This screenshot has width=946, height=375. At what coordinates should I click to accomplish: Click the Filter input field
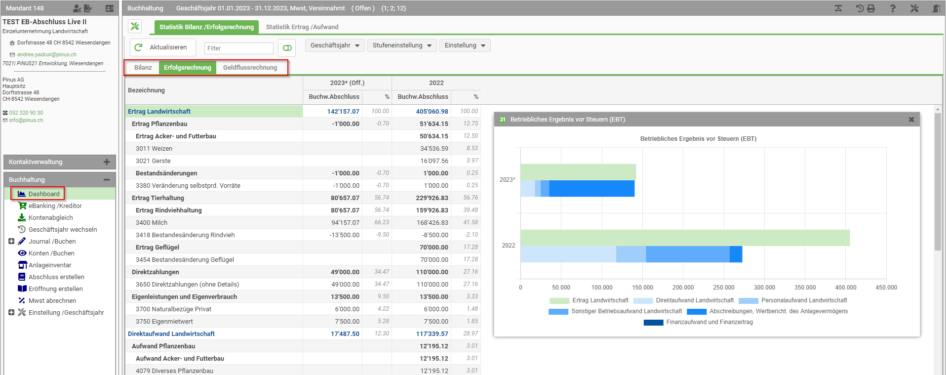click(239, 48)
